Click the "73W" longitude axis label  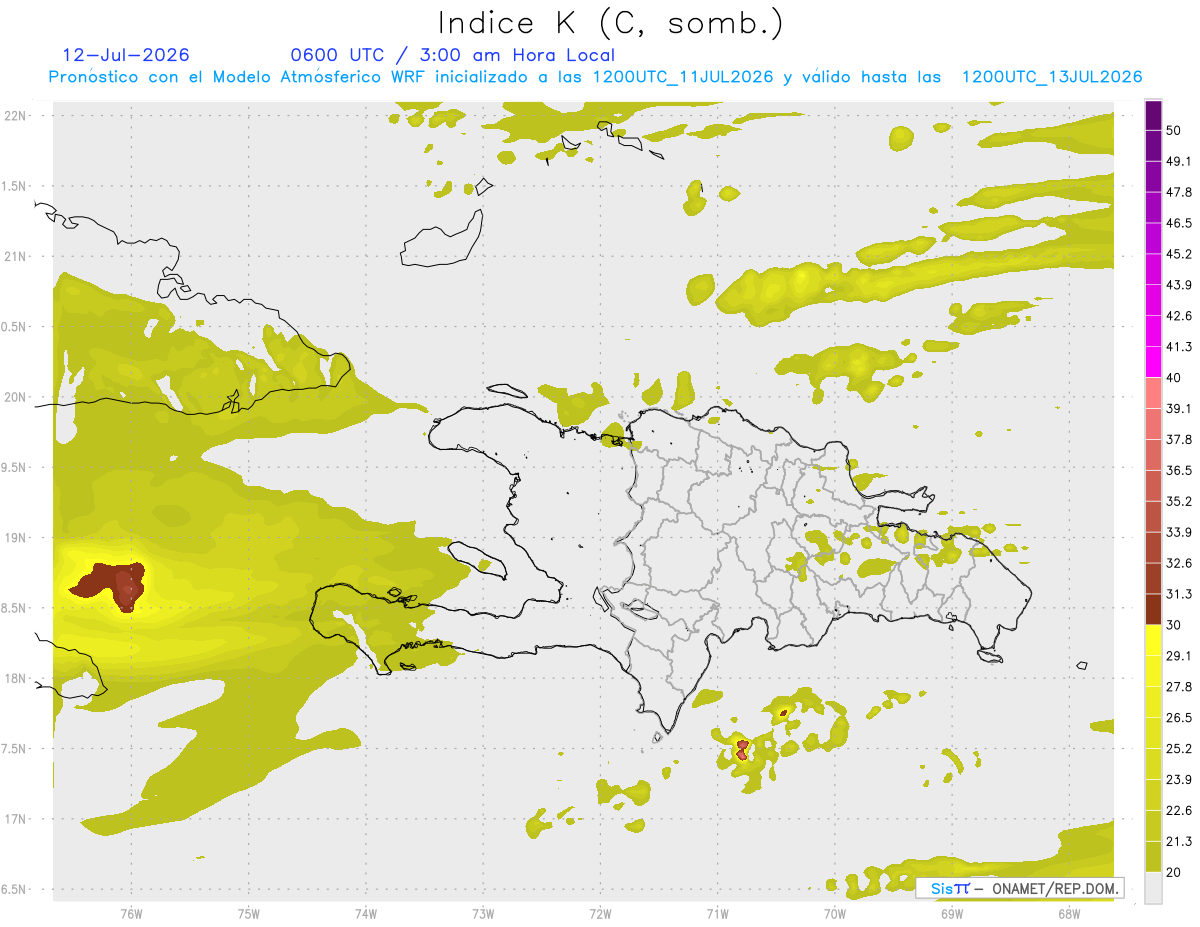coord(483,913)
